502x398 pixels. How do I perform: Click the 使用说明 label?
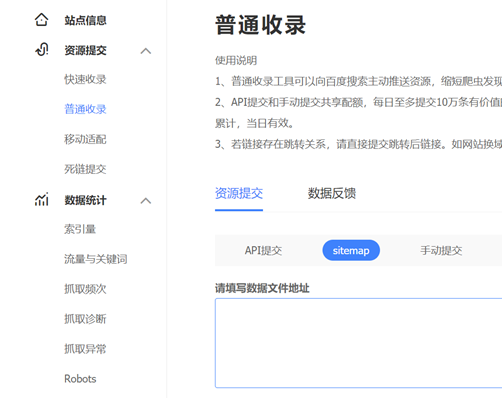(236, 61)
